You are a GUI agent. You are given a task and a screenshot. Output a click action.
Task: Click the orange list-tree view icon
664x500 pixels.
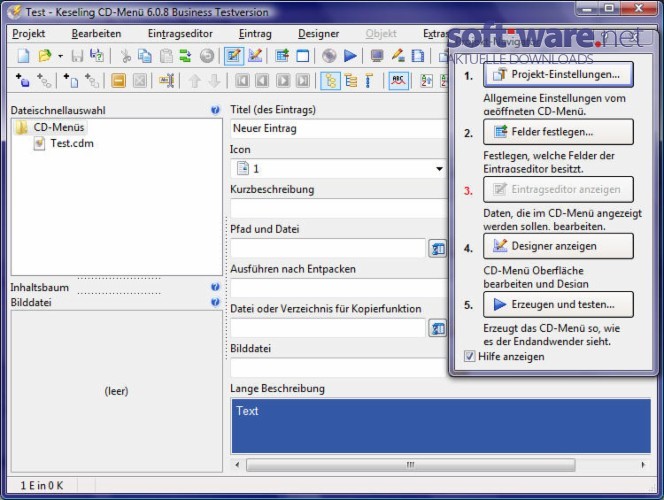tap(351, 80)
